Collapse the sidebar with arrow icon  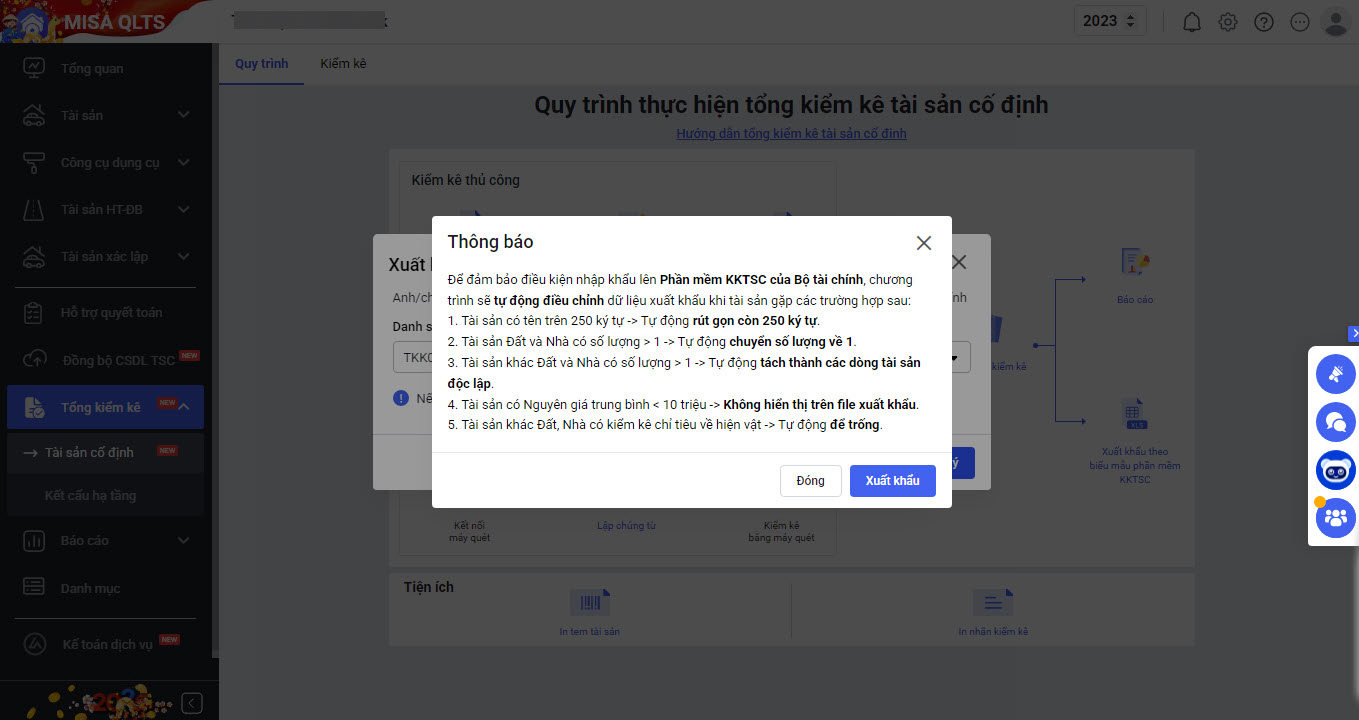(192, 703)
